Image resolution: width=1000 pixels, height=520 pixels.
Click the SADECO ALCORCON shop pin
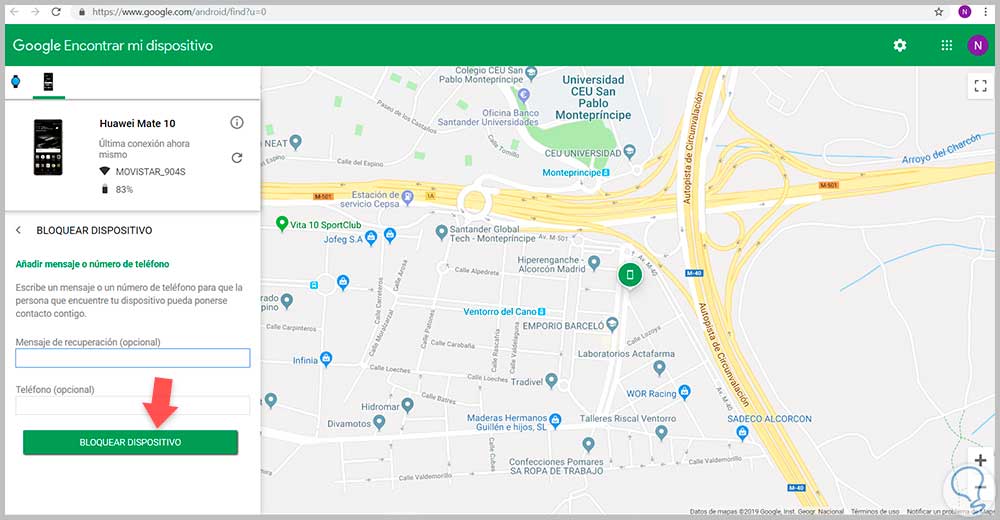point(742,433)
